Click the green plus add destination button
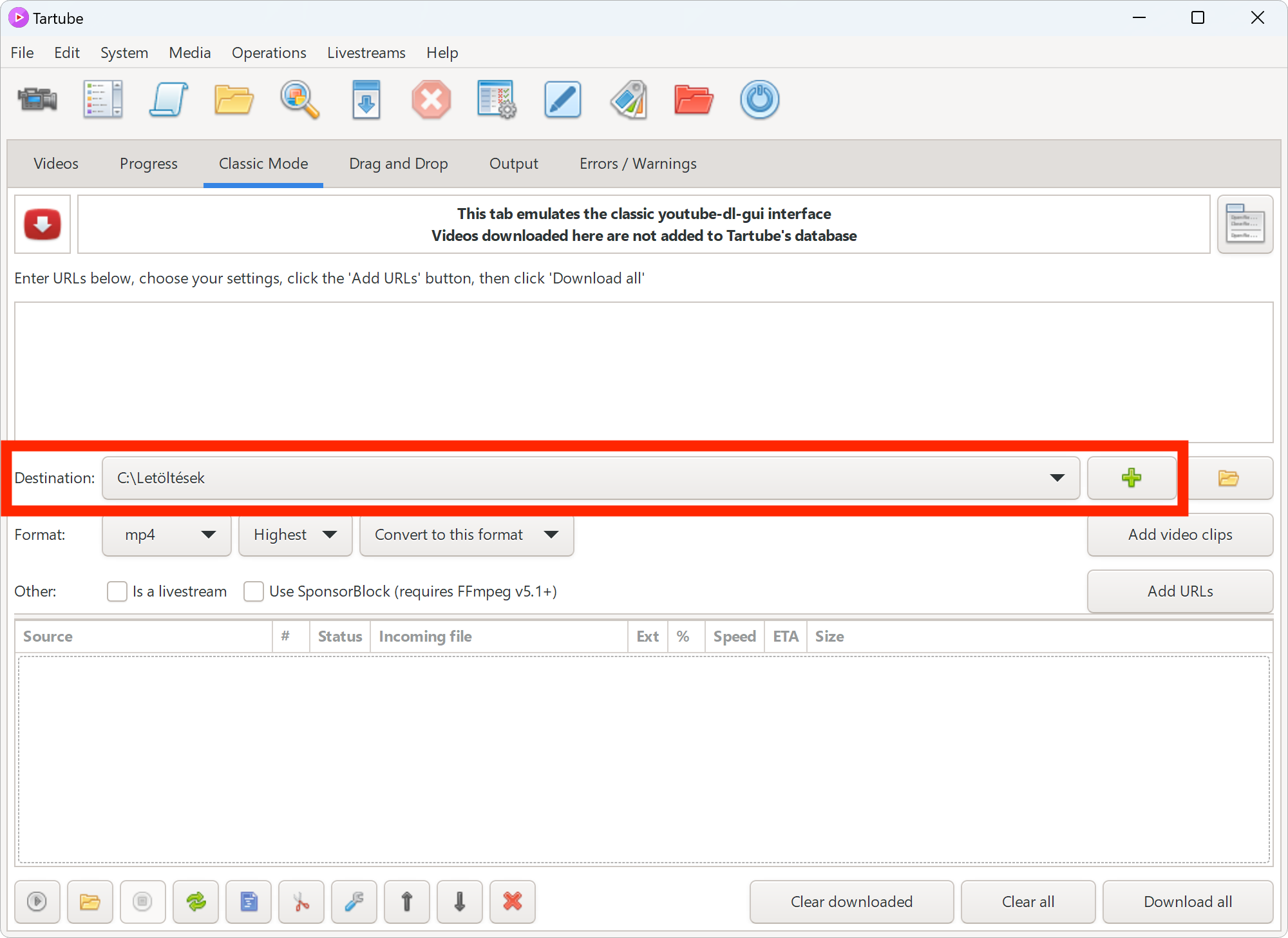The image size is (1288, 938). pyautogui.click(x=1131, y=477)
